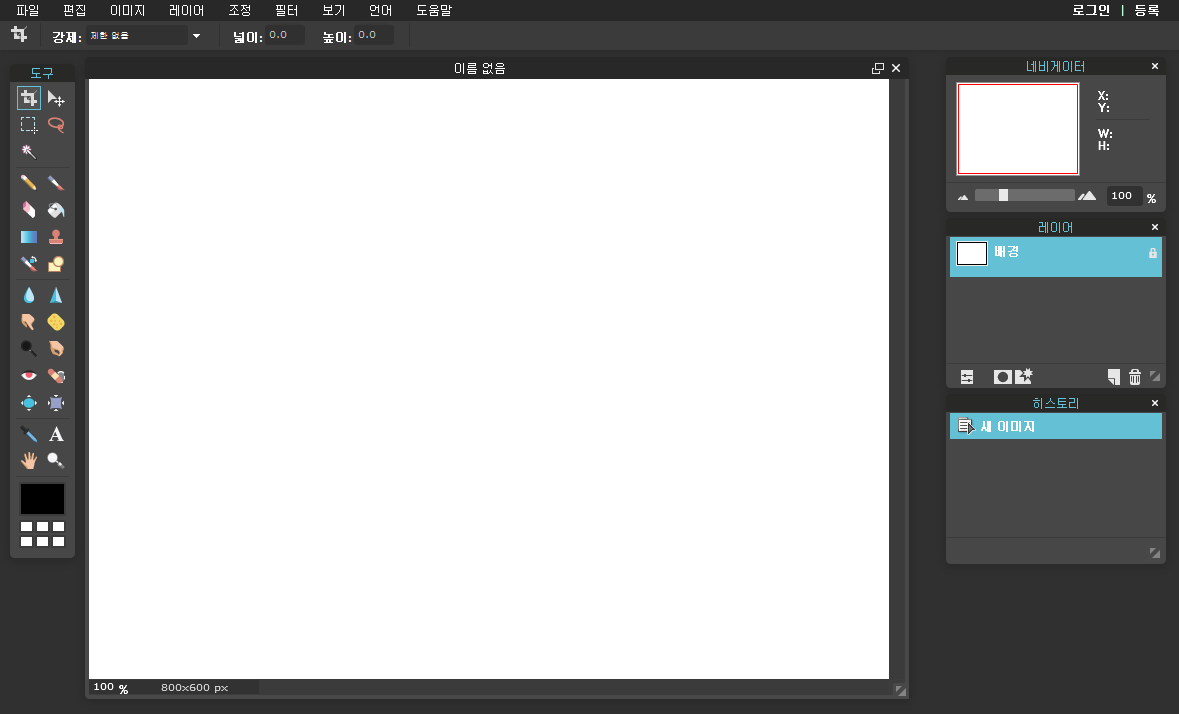
Task: Open the 레이어 menu
Action: 186,11
